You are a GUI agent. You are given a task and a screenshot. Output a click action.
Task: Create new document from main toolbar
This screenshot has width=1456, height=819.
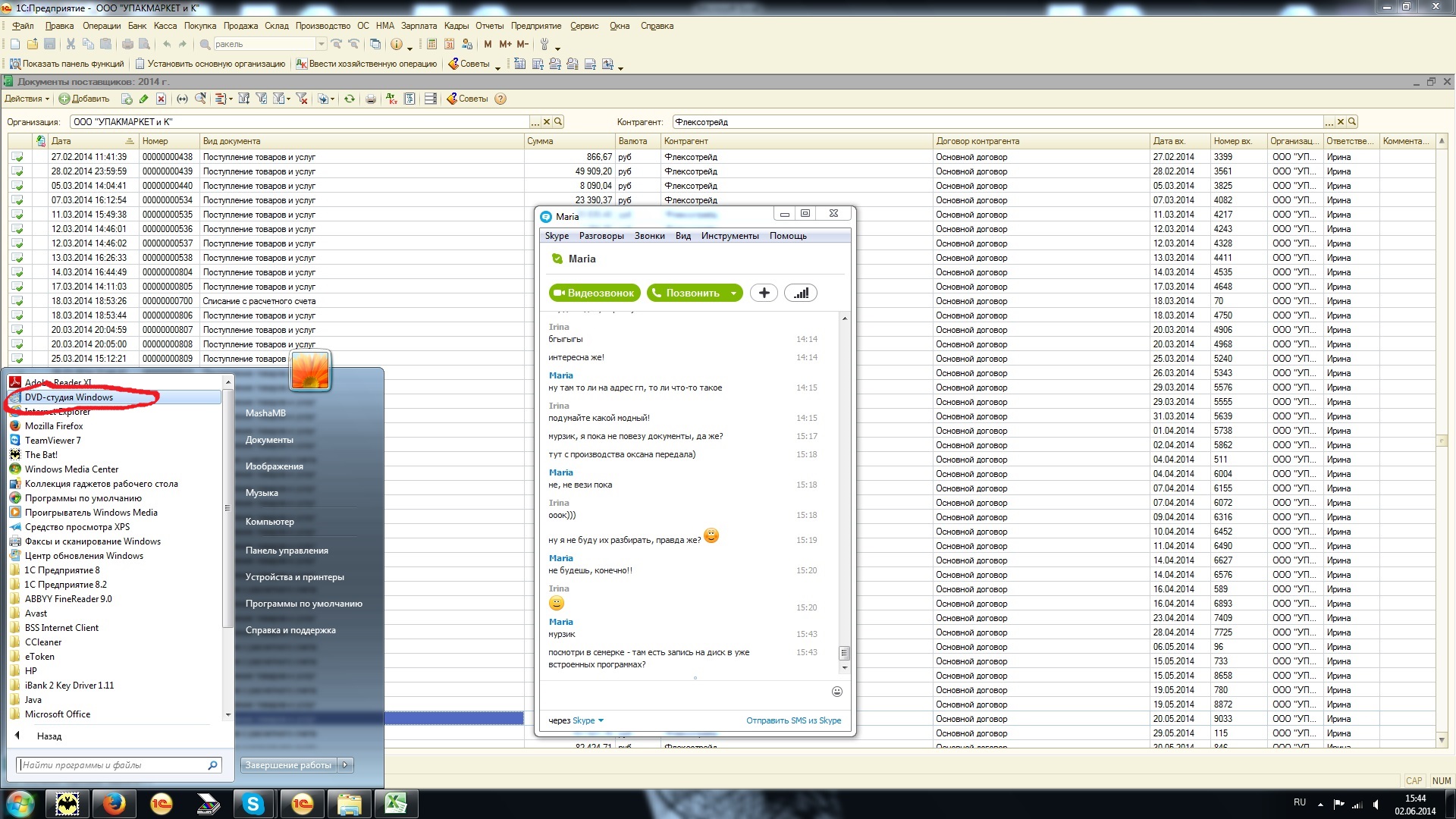[15, 44]
